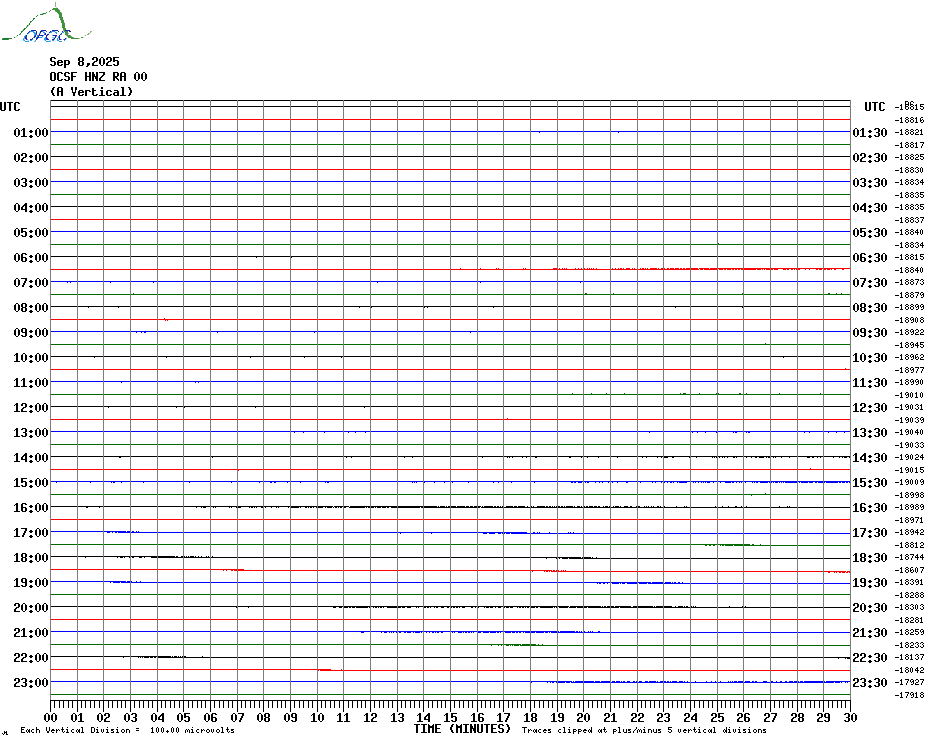This screenshot has height=744, width=930.
Task: Click the '20:00' hour label
Action: 31,608
